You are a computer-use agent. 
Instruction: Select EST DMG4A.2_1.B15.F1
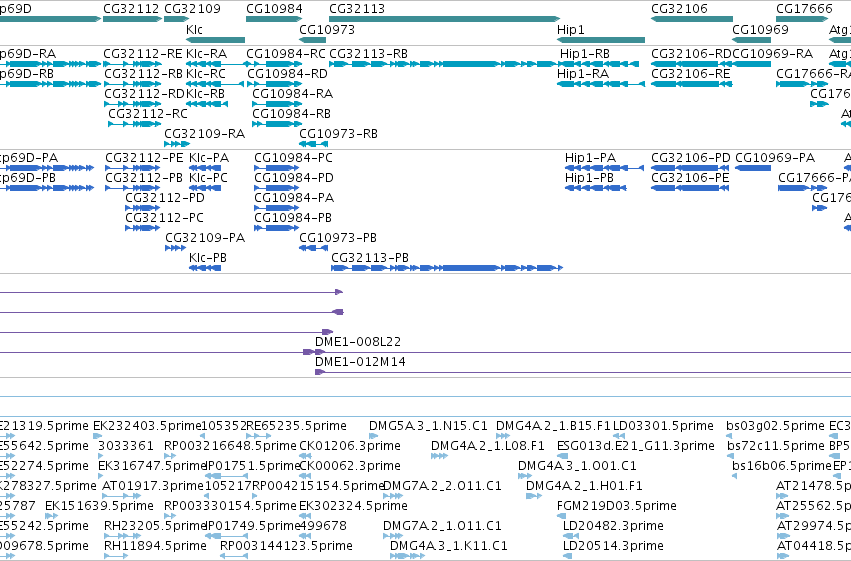[503, 436]
